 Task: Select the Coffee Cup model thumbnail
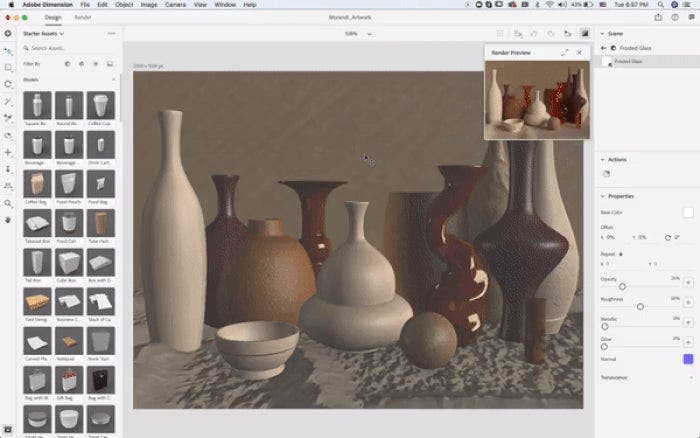coord(100,105)
